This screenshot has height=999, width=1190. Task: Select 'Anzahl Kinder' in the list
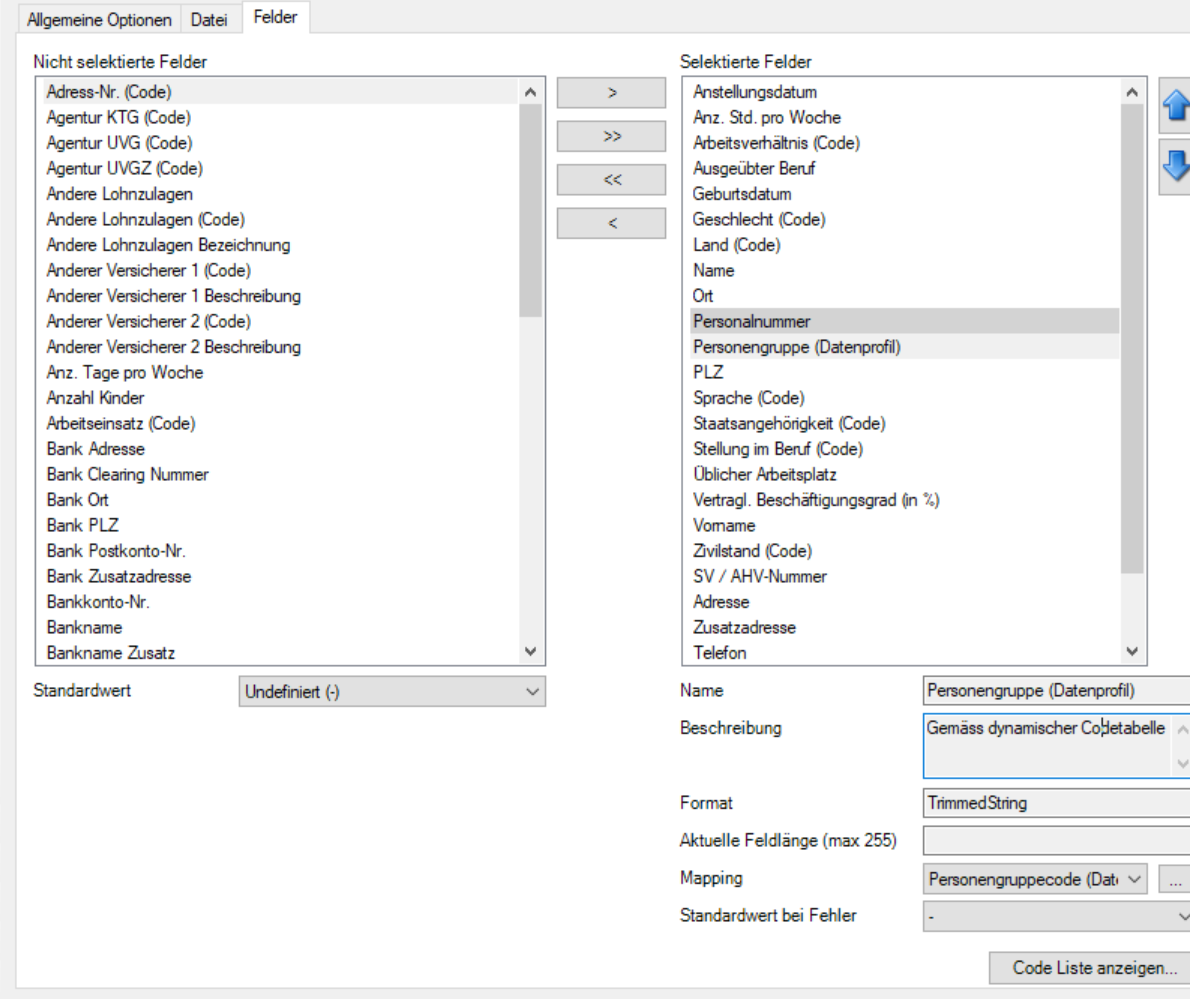pyautogui.click(x=280, y=398)
